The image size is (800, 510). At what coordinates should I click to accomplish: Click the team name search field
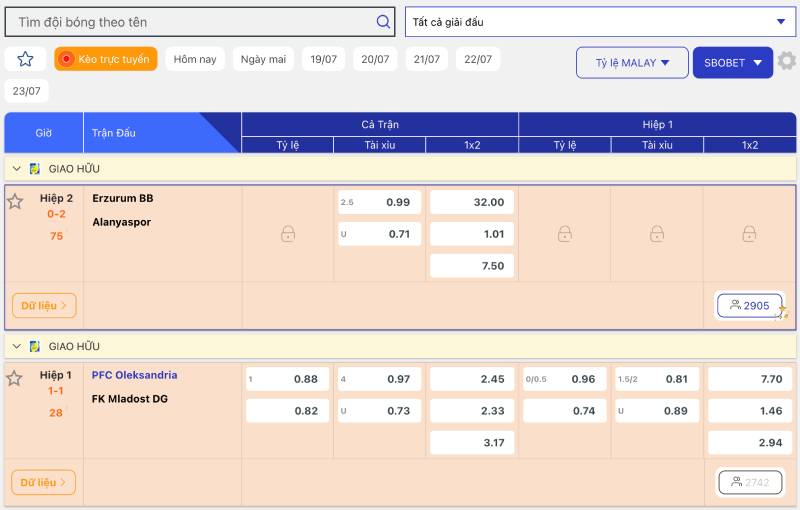pyautogui.click(x=190, y=21)
